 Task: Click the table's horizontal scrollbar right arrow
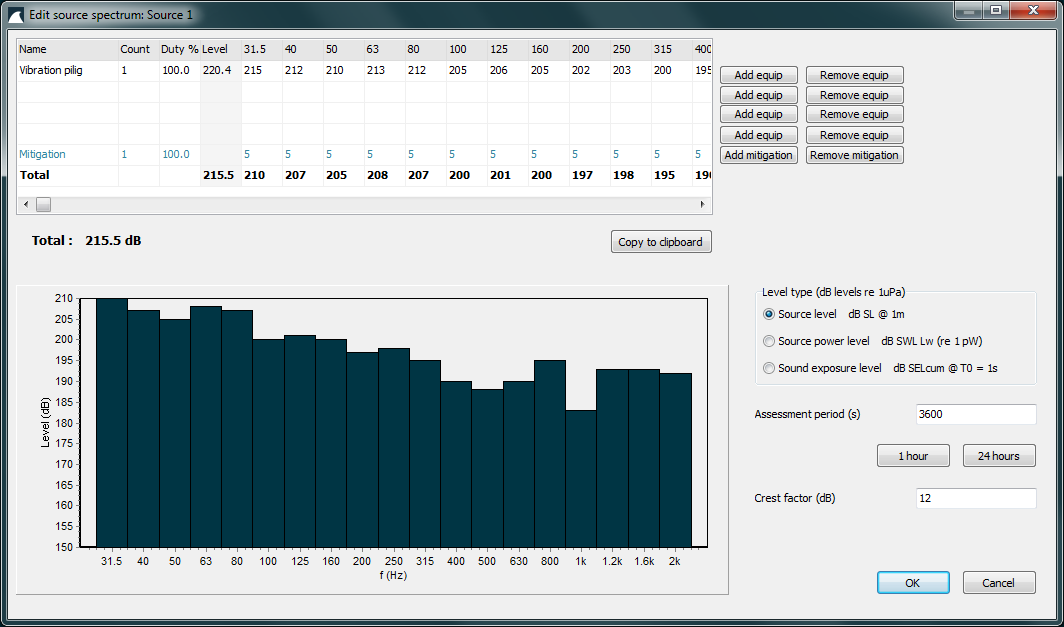coord(703,203)
